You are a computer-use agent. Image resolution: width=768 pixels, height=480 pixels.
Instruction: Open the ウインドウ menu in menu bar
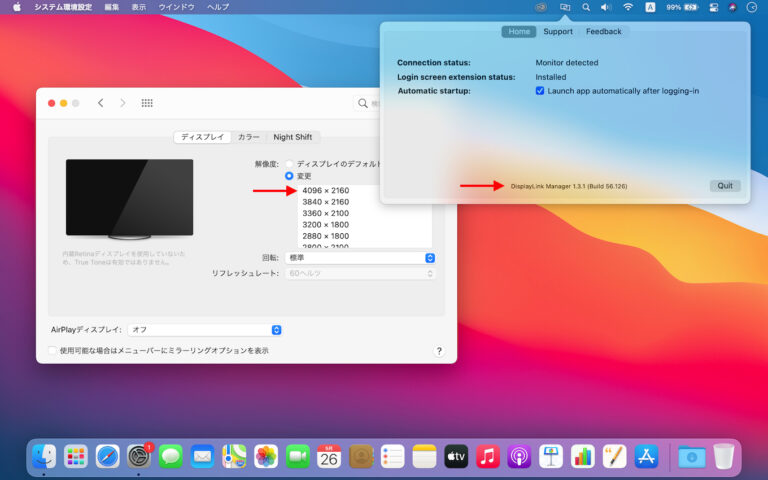[177, 7]
